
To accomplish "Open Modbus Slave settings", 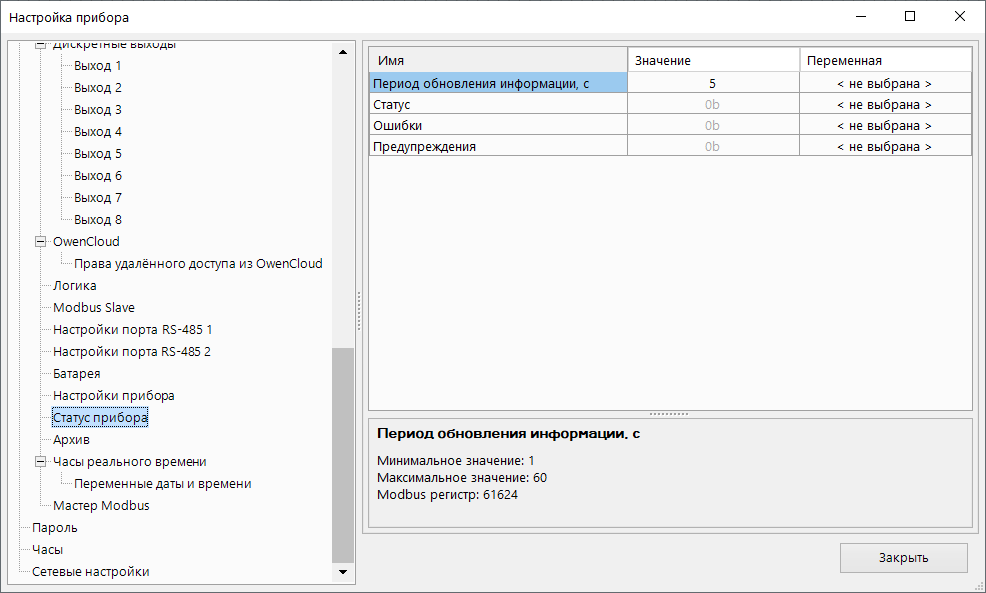I will pos(93,308).
